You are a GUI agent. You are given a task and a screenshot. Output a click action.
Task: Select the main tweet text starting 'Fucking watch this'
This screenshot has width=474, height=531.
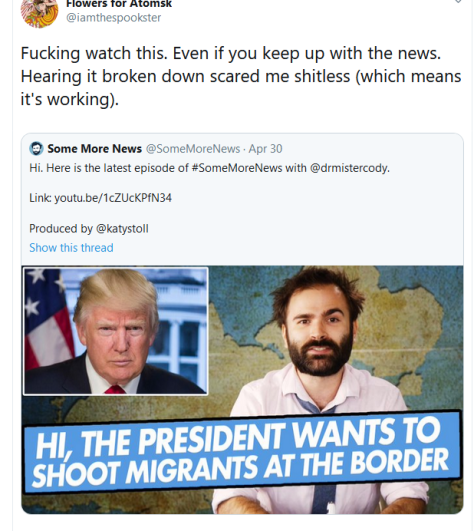point(241,76)
